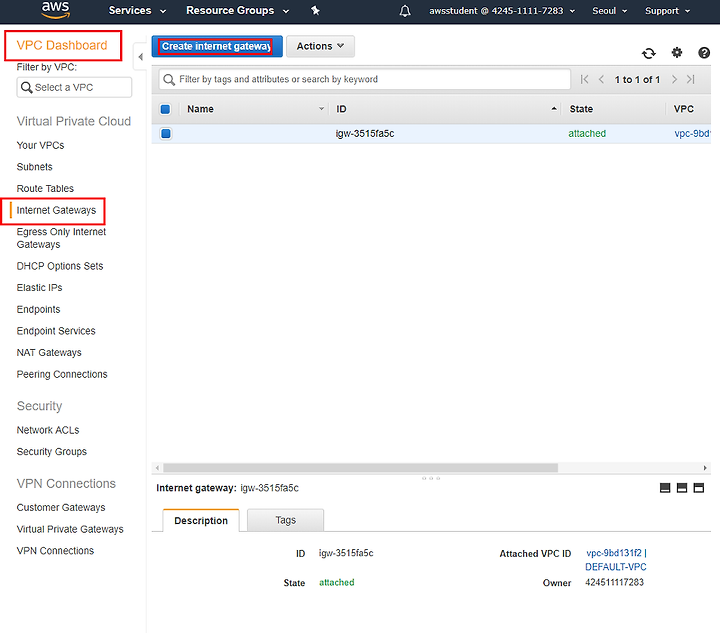This screenshot has height=633, width=720.
Task: Go to last page of results
Action: (691, 79)
